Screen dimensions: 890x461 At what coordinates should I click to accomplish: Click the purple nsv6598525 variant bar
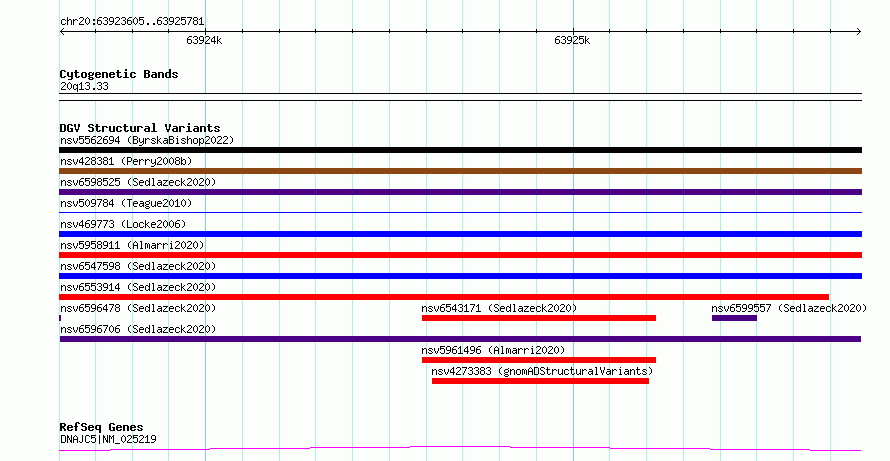460,192
